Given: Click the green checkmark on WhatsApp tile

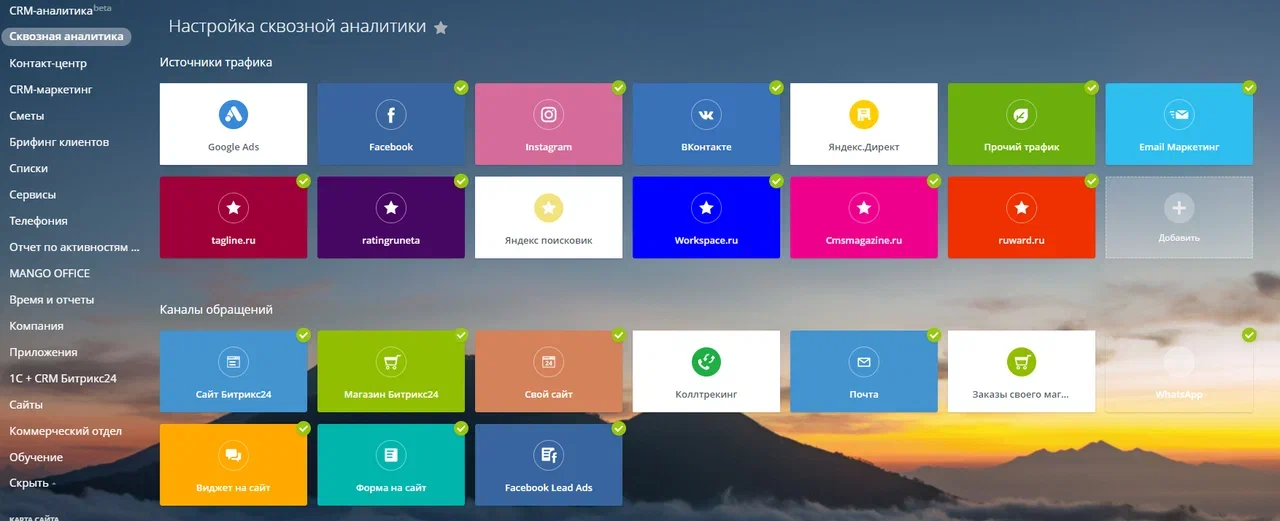Looking at the screenshot, I should [1249, 335].
